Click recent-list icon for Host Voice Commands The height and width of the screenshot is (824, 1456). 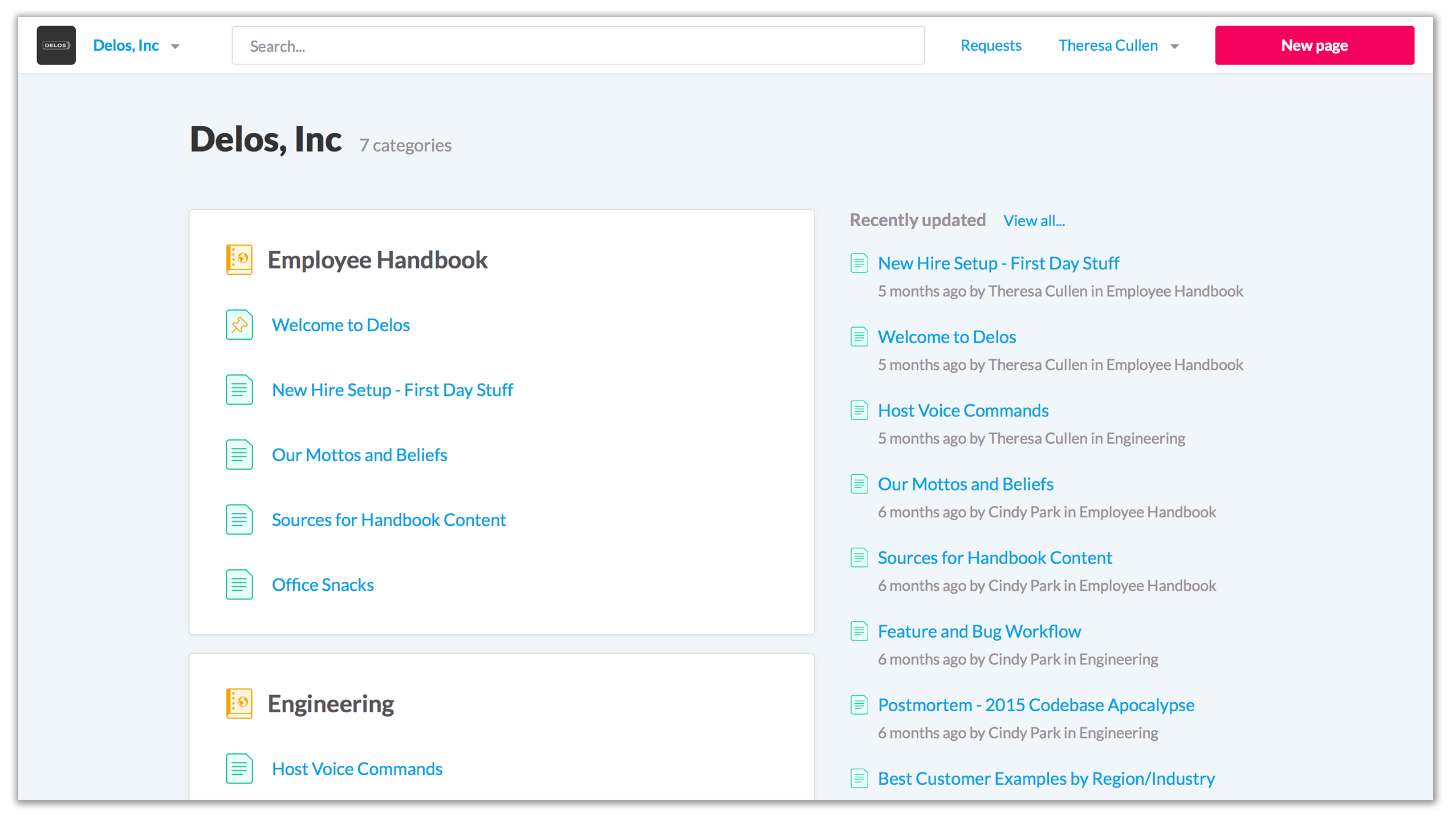[859, 410]
